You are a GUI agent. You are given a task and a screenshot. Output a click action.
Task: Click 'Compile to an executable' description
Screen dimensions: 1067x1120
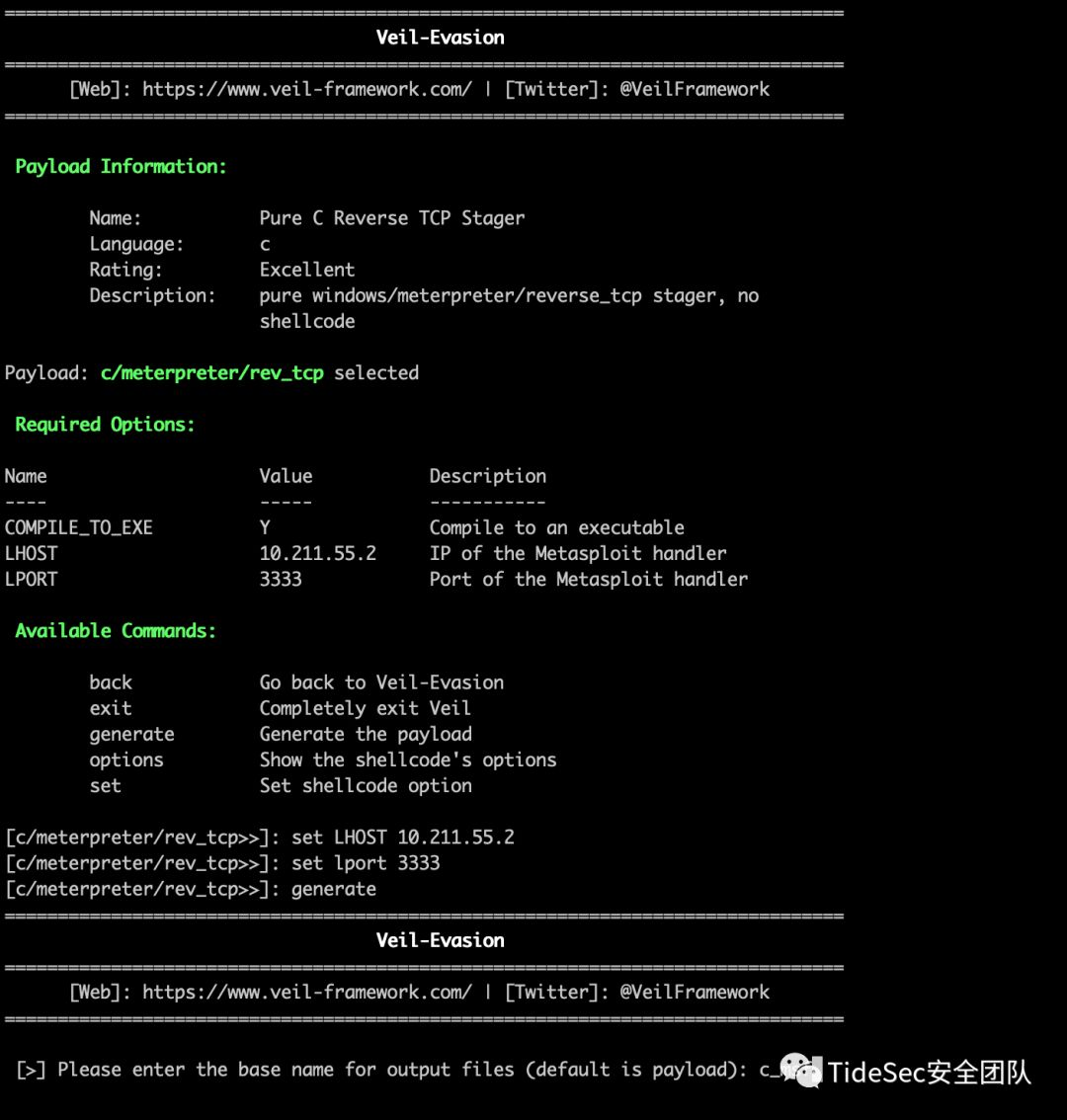[557, 527]
